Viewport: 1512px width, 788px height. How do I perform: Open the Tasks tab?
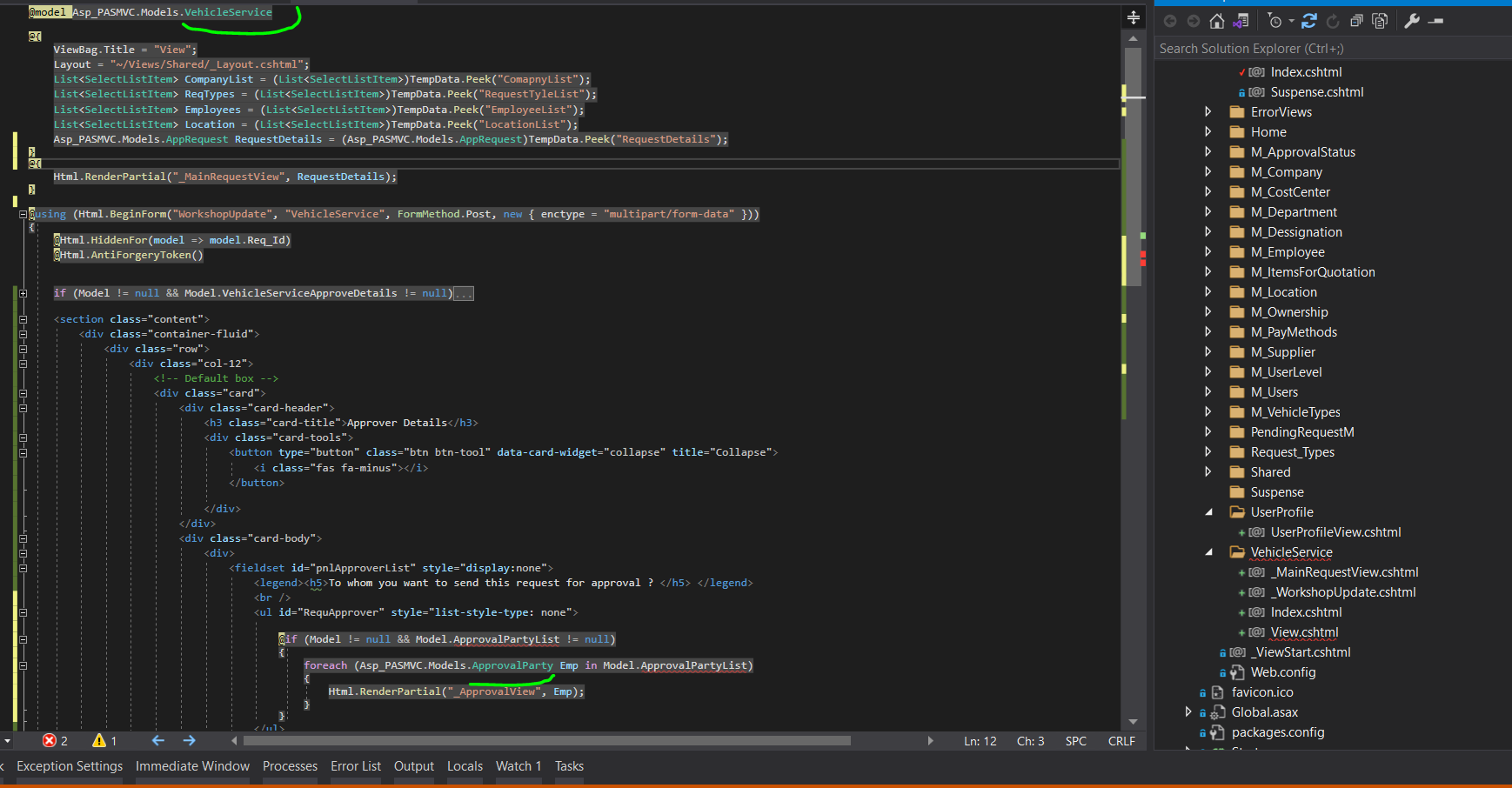569,766
